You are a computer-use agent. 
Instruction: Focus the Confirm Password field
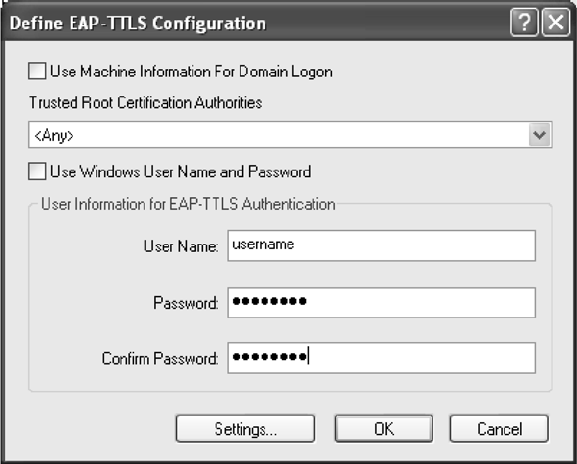point(382,358)
